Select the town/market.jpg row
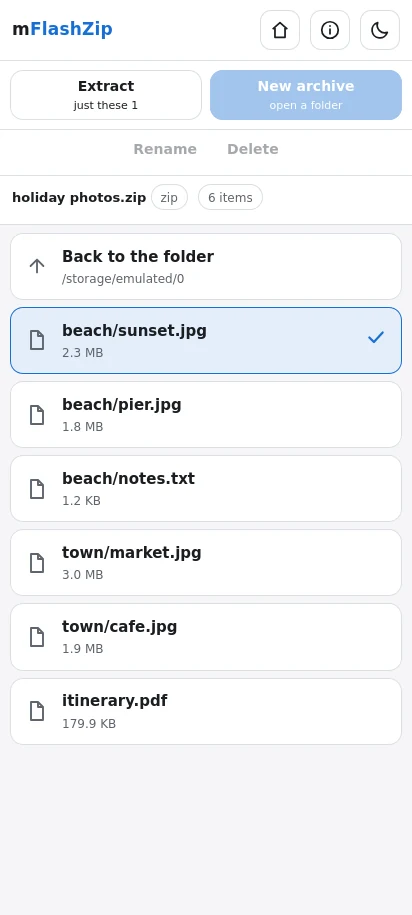This screenshot has width=412, height=915. click(x=206, y=563)
